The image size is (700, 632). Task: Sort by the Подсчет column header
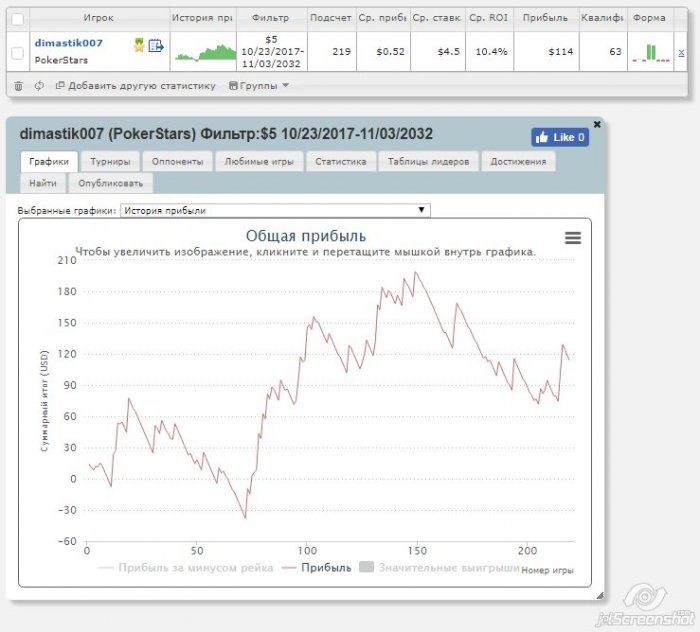click(x=331, y=18)
